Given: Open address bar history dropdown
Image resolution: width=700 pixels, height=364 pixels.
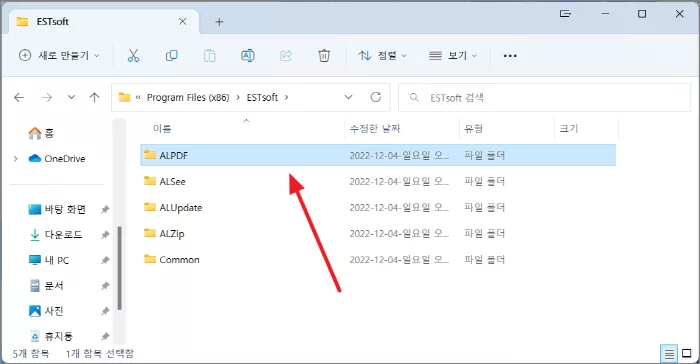Looking at the screenshot, I should point(348,97).
